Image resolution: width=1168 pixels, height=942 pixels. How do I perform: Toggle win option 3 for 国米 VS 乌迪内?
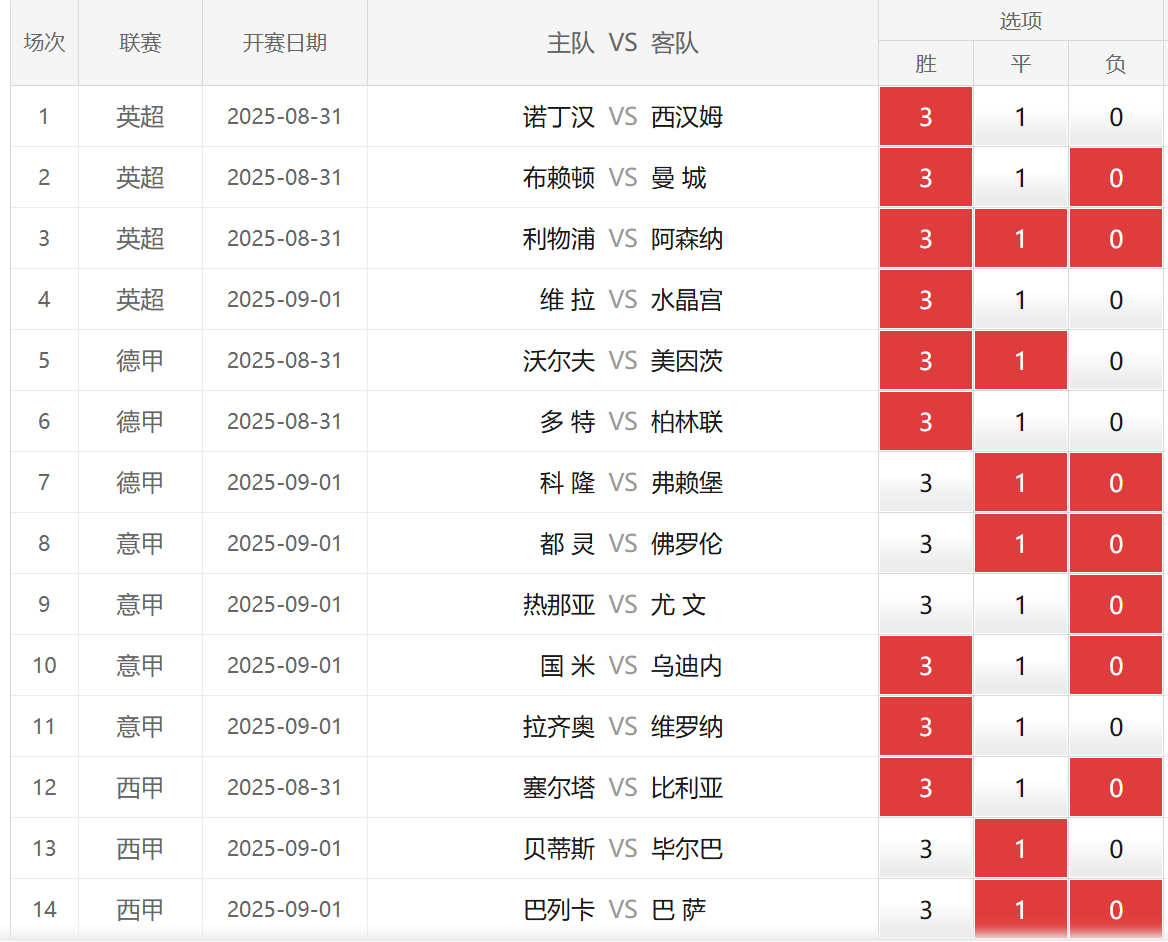coord(925,666)
